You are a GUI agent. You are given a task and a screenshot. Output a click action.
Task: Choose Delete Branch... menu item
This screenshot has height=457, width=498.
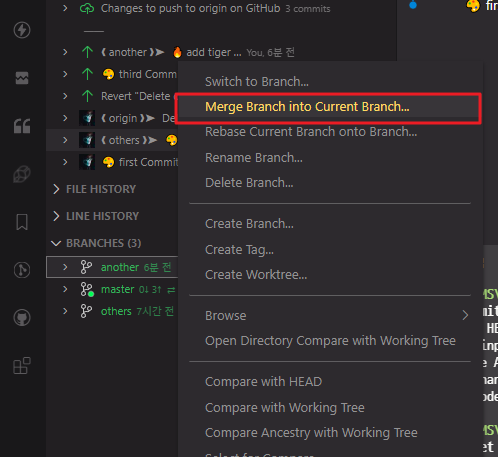[x=330, y=183]
